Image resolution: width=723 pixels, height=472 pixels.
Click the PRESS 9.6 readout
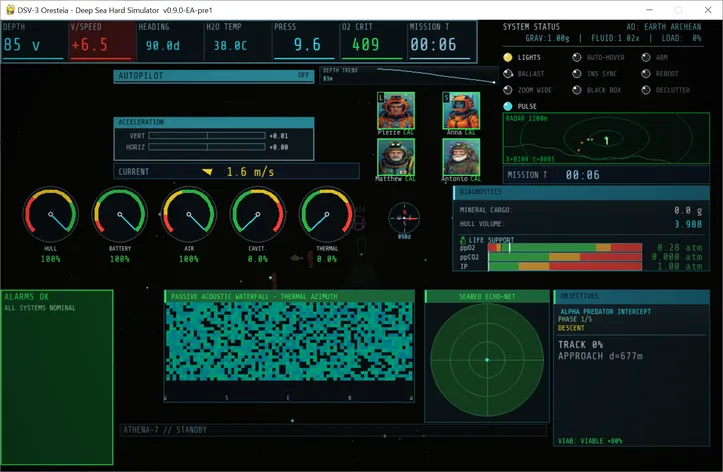304,40
